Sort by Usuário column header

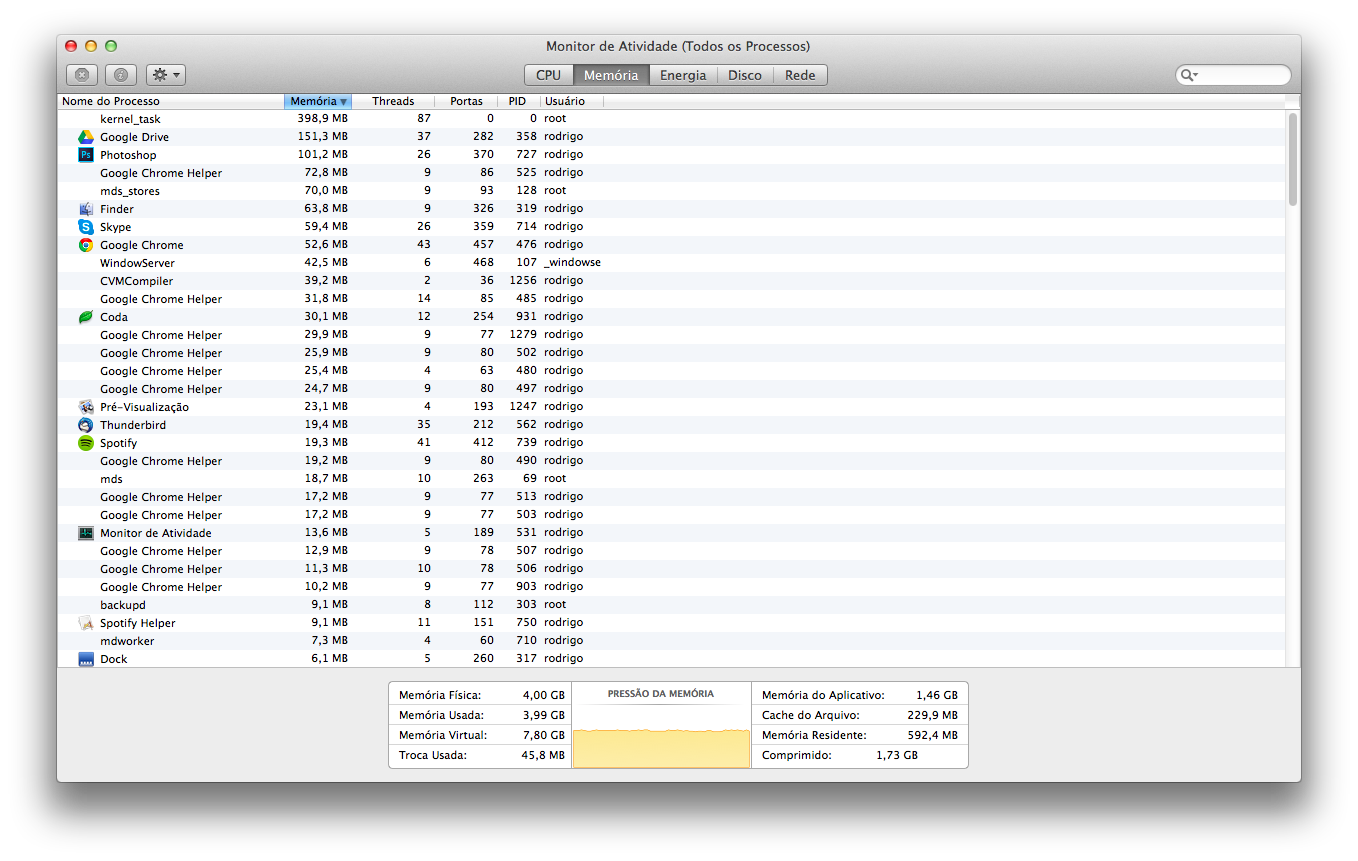point(571,101)
